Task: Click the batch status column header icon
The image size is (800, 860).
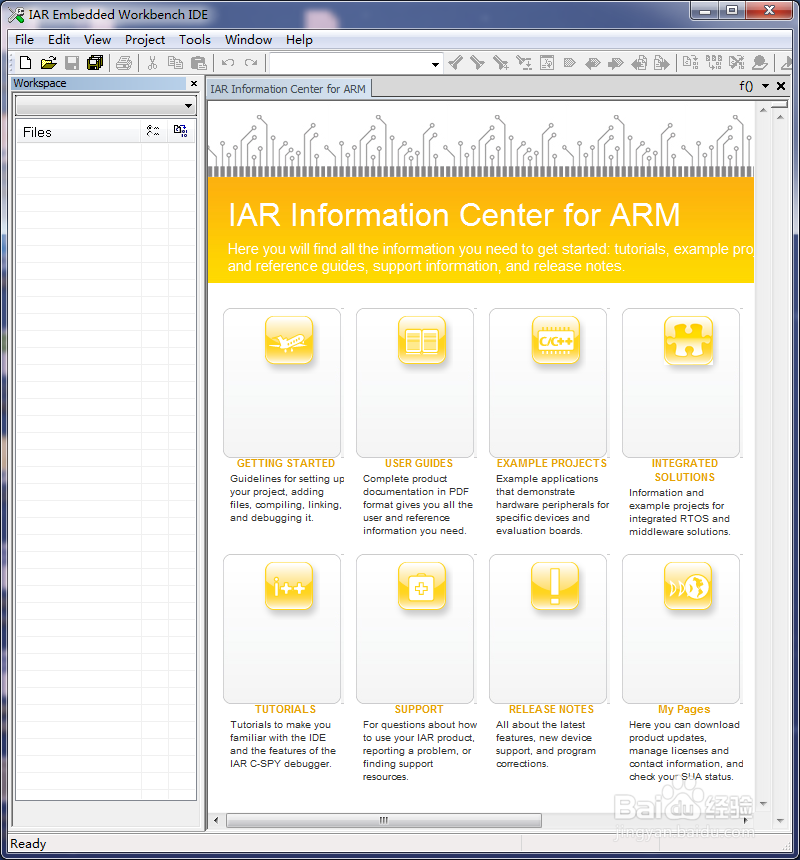Action: pos(180,131)
